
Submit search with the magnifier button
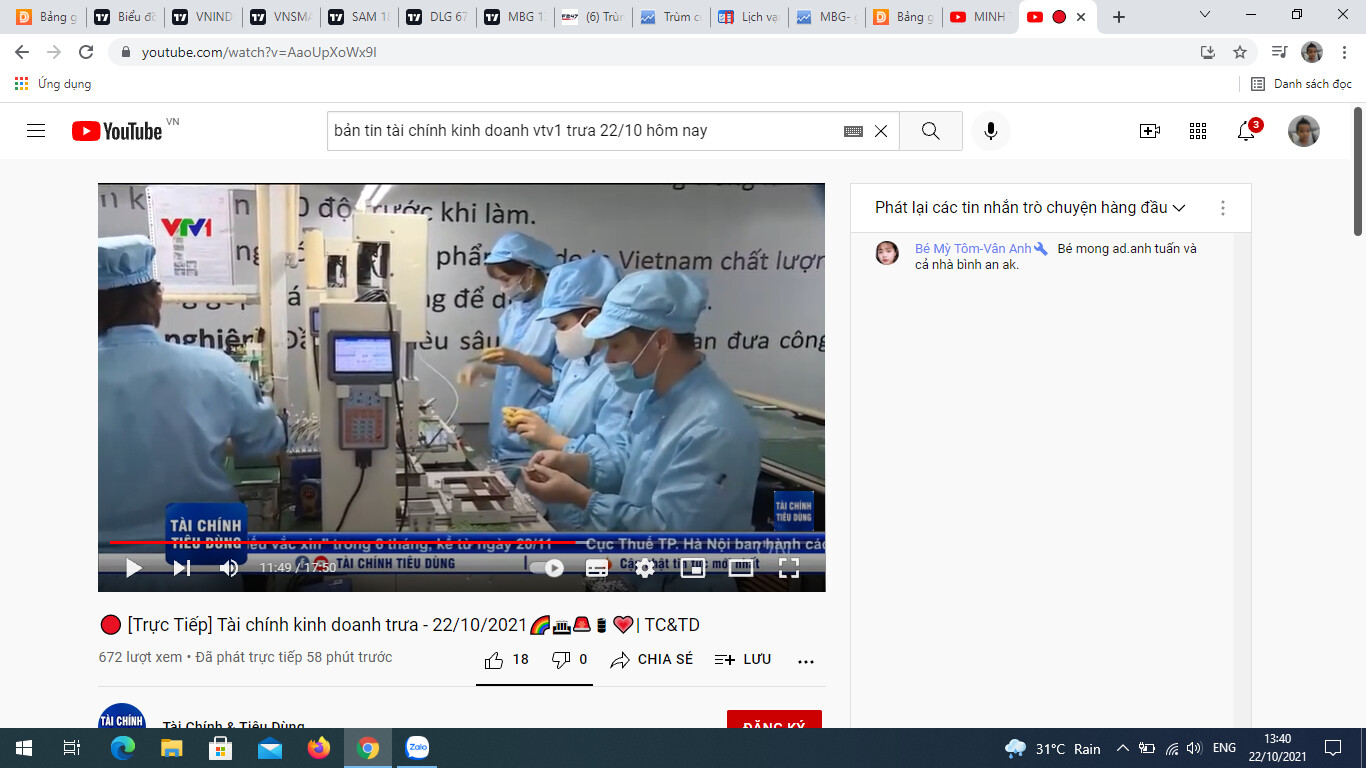click(x=931, y=131)
